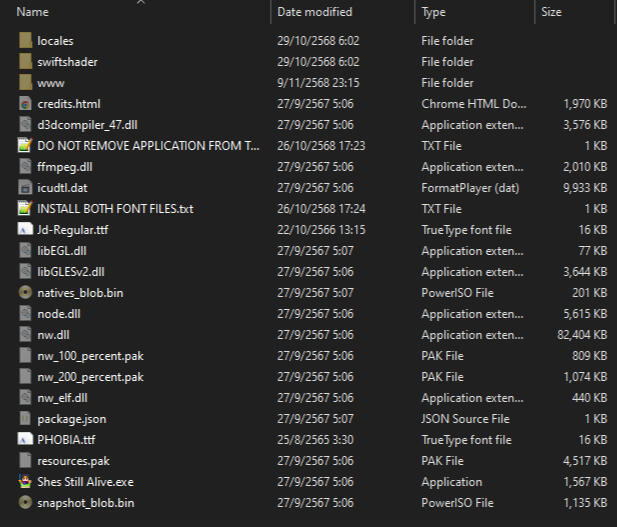617x527 pixels.
Task: Click the DO NOT REMOVE APPLICATION text file
Action: 147,146
